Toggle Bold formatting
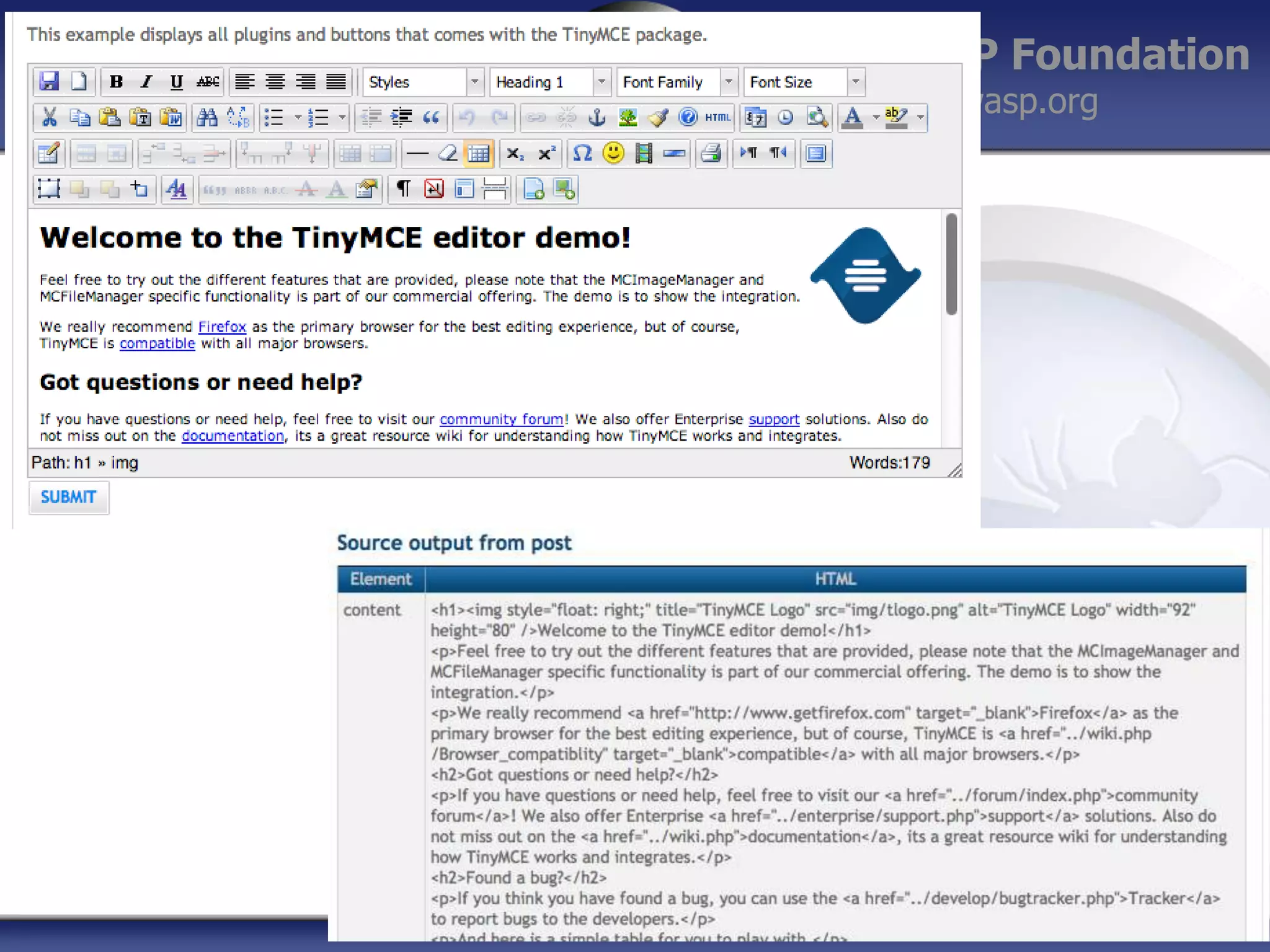 tap(116, 82)
